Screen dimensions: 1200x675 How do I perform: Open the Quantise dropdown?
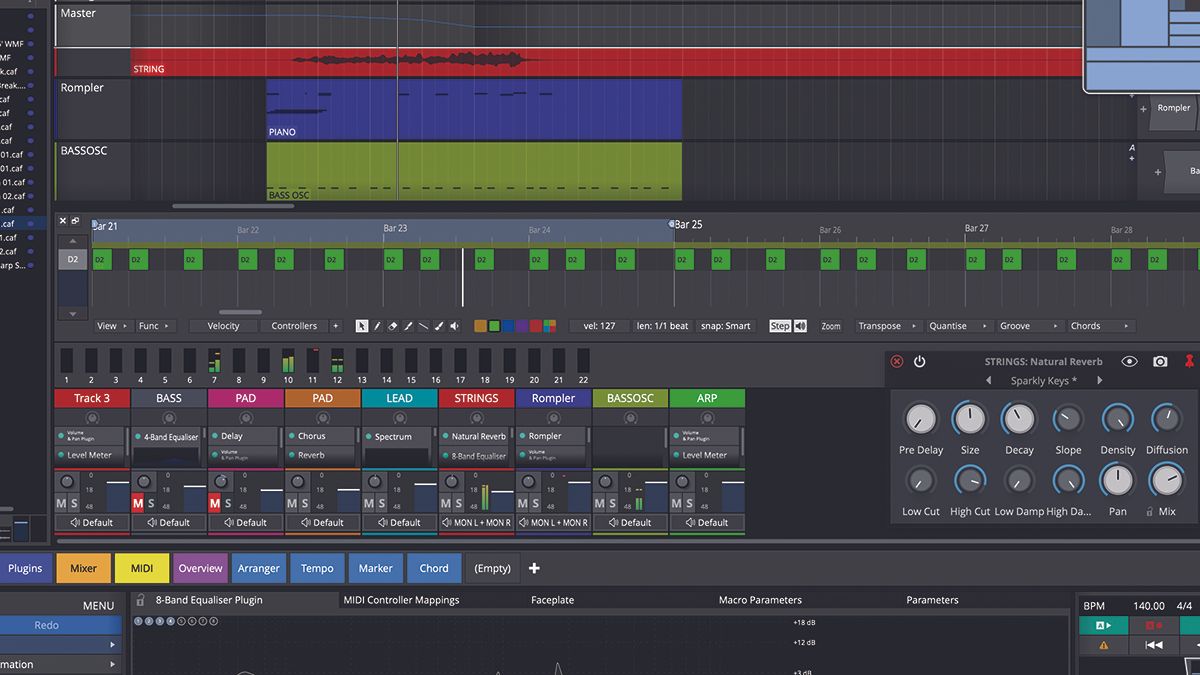click(x=957, y=326)
